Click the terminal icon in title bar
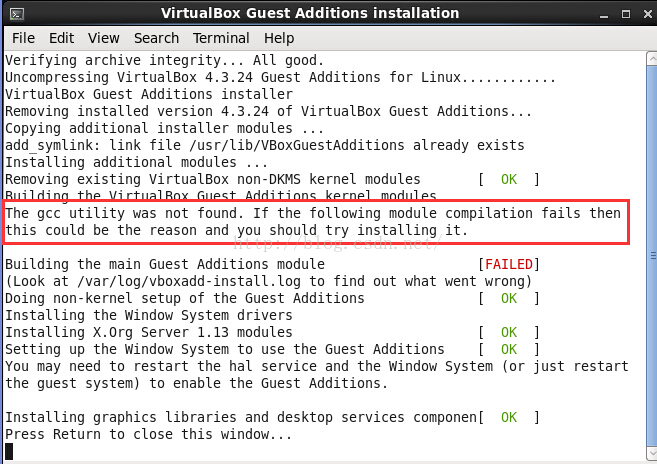The height and width of the screenshot is (464, 657). [x=17, y=14]
